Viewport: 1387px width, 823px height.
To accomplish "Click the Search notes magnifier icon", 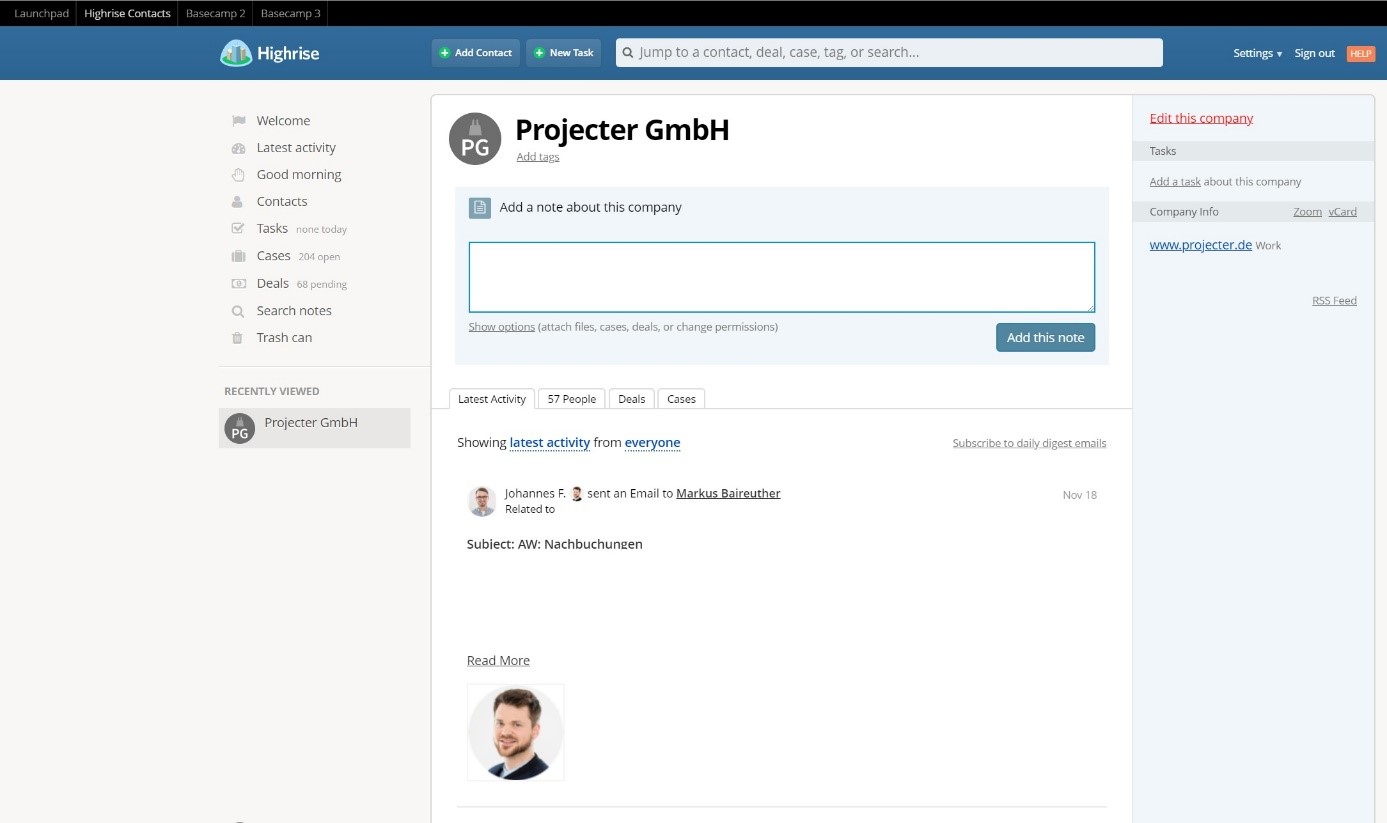I will pos(238,311).
